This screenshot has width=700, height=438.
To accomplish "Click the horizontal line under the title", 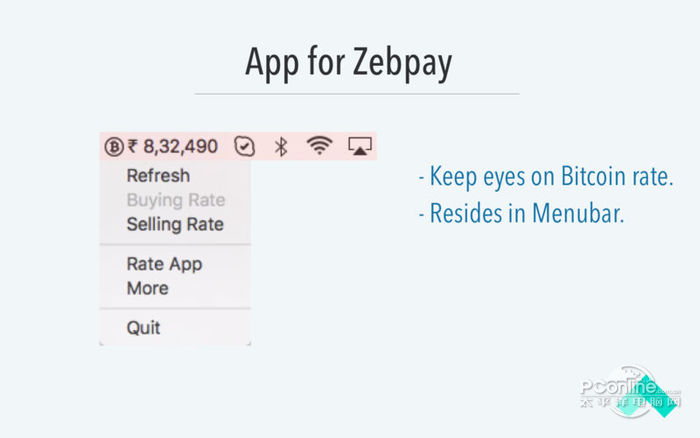I will (x=356, y=94).
